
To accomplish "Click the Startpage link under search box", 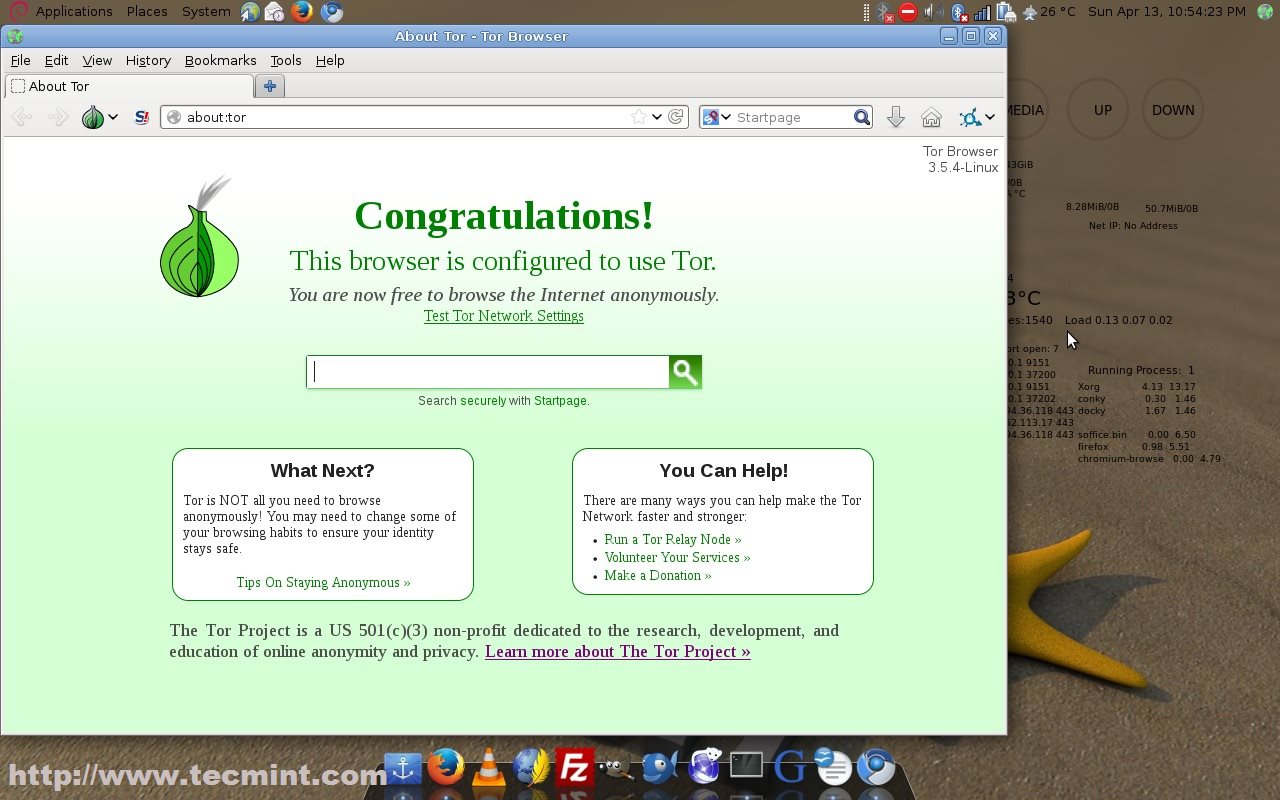I will 560,401.
